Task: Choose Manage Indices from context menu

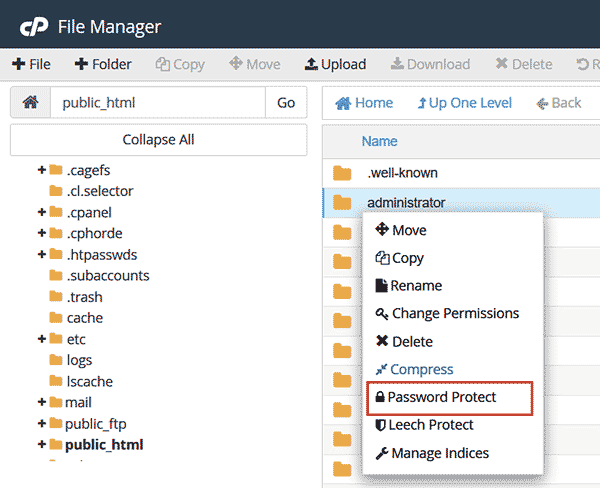Action: point(432,453)
